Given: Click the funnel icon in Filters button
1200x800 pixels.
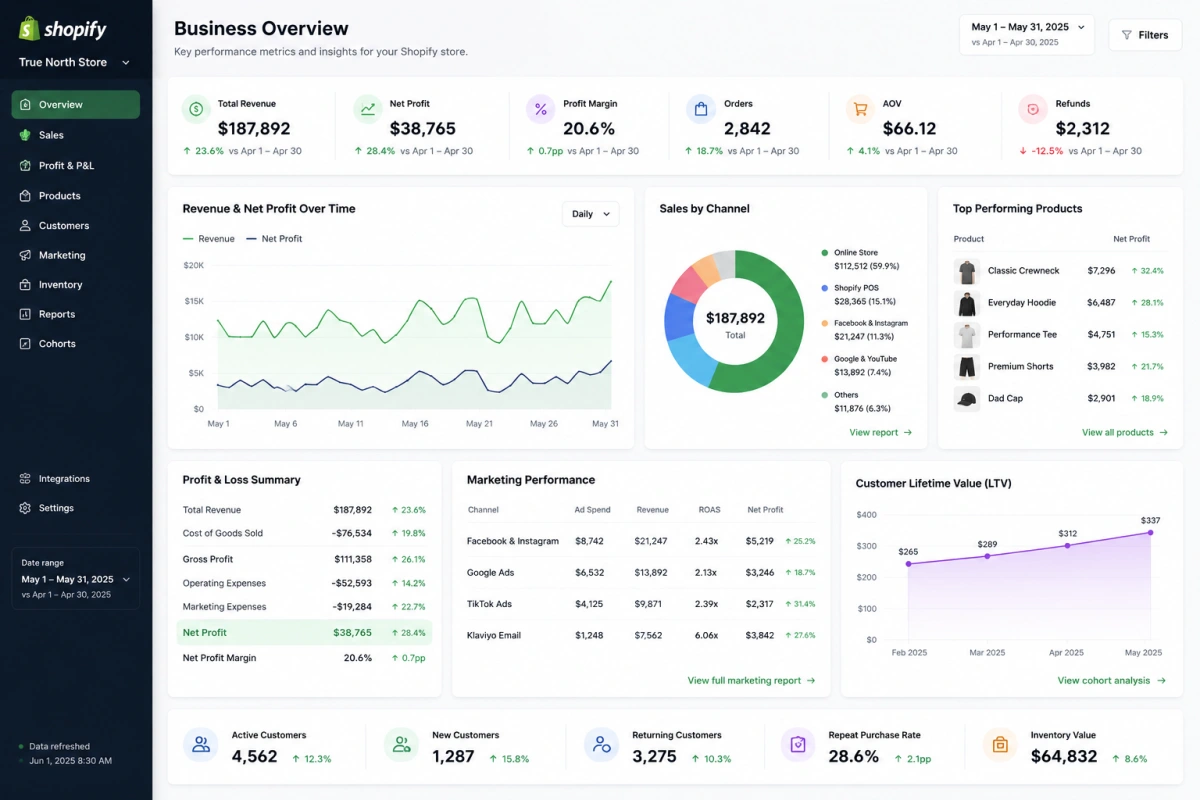Looking at the screenshot, I should 1127,35.
